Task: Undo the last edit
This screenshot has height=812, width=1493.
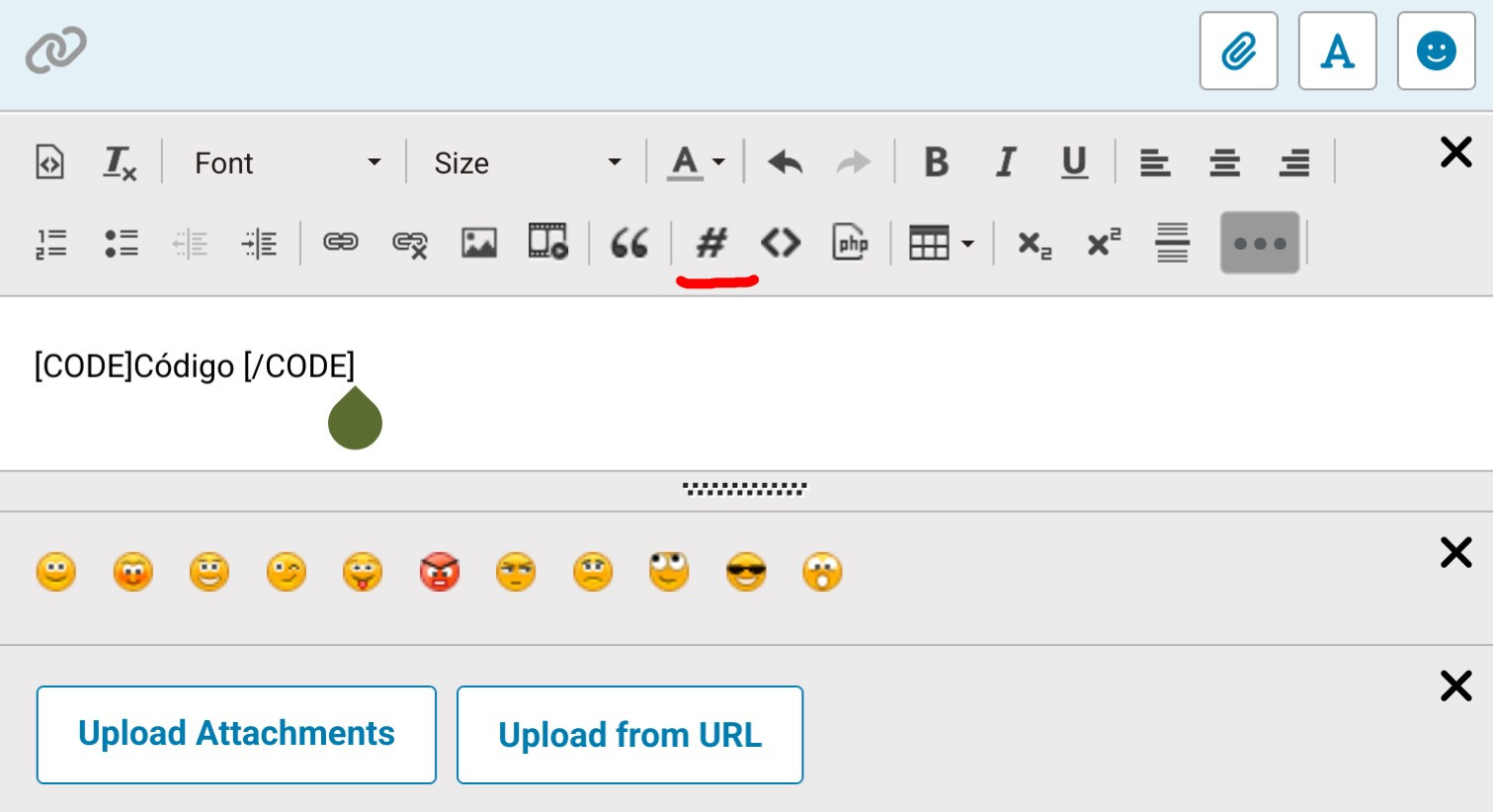Action: [786, 162]
